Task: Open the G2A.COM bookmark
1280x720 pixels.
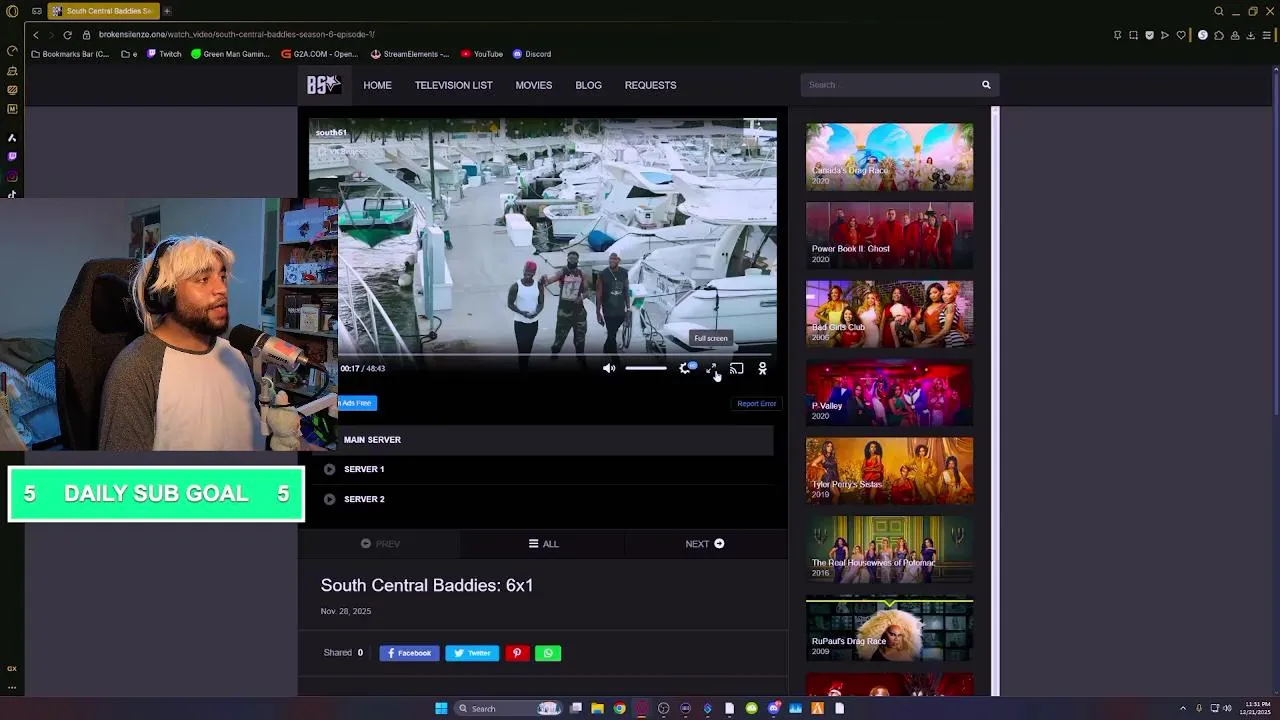Action: pos(320,54)
